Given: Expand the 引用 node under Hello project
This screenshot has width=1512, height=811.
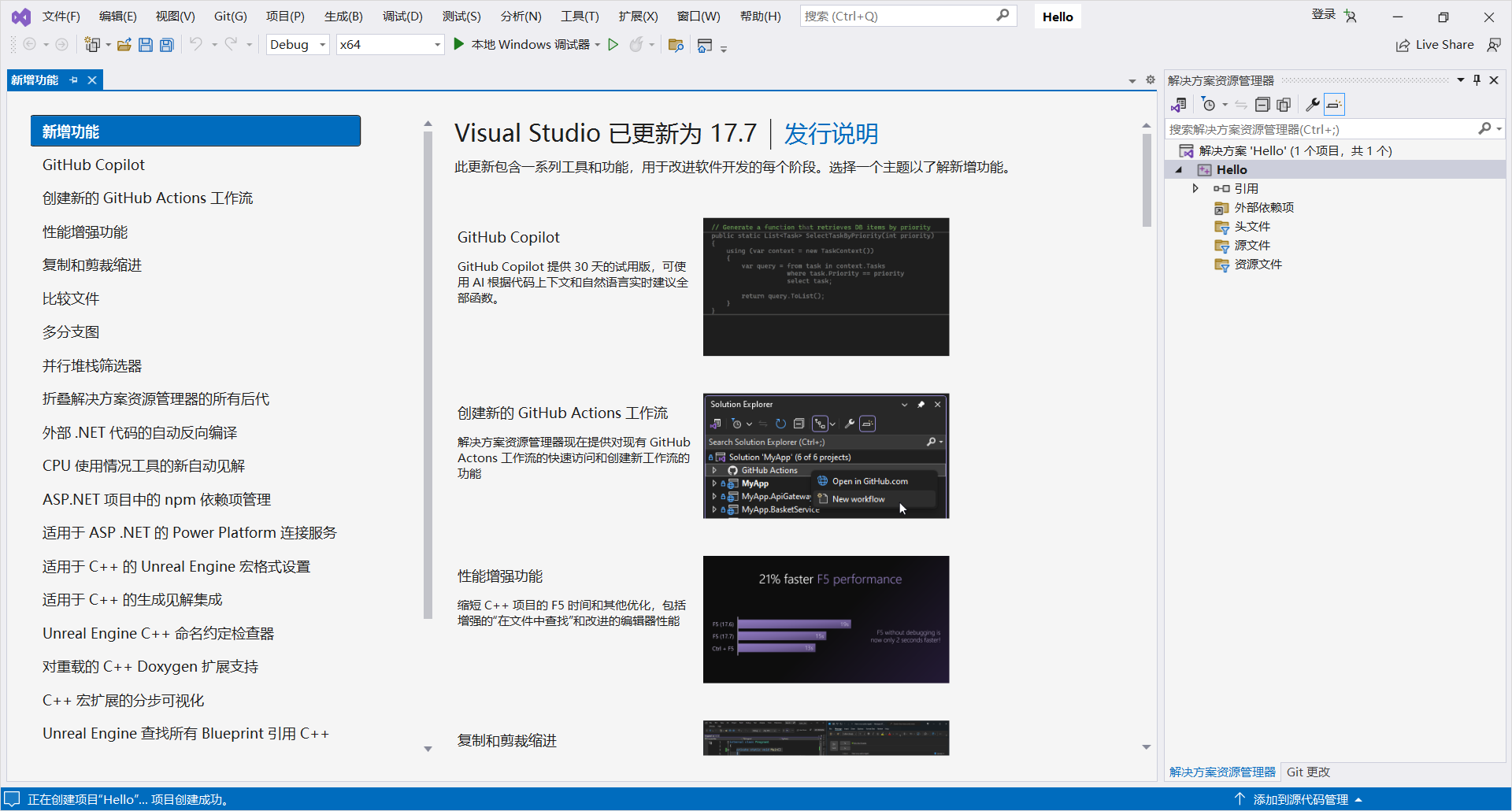Looking at the screenshot, I should 1195,188.
